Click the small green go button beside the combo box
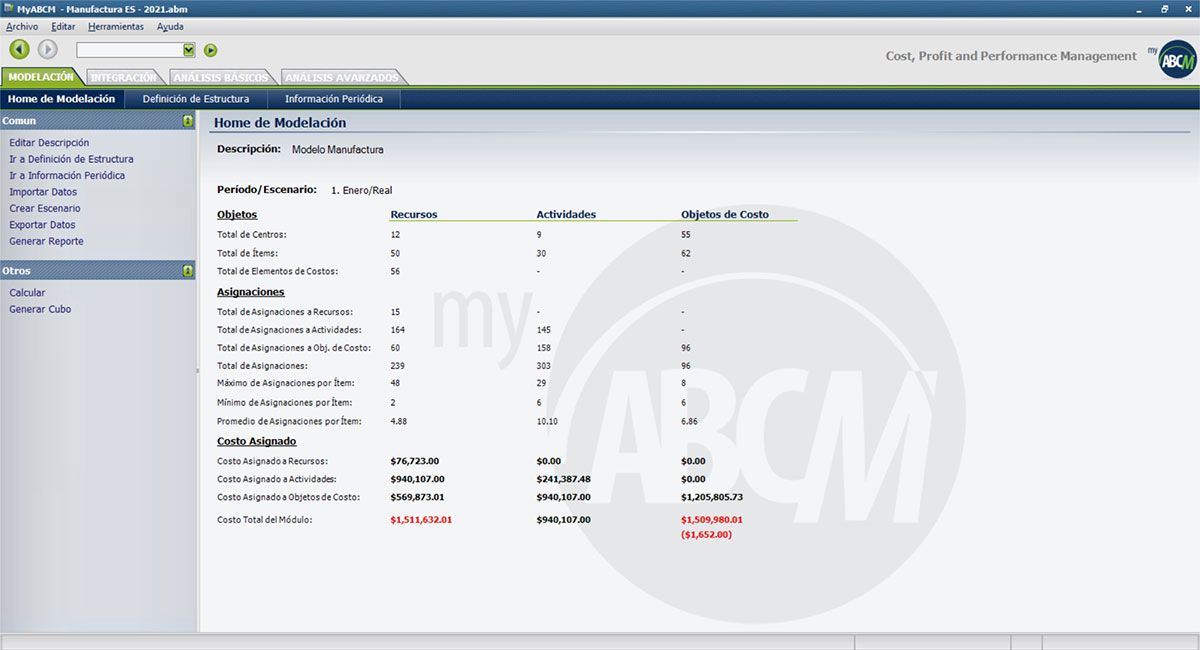 (x=210, y=50)
